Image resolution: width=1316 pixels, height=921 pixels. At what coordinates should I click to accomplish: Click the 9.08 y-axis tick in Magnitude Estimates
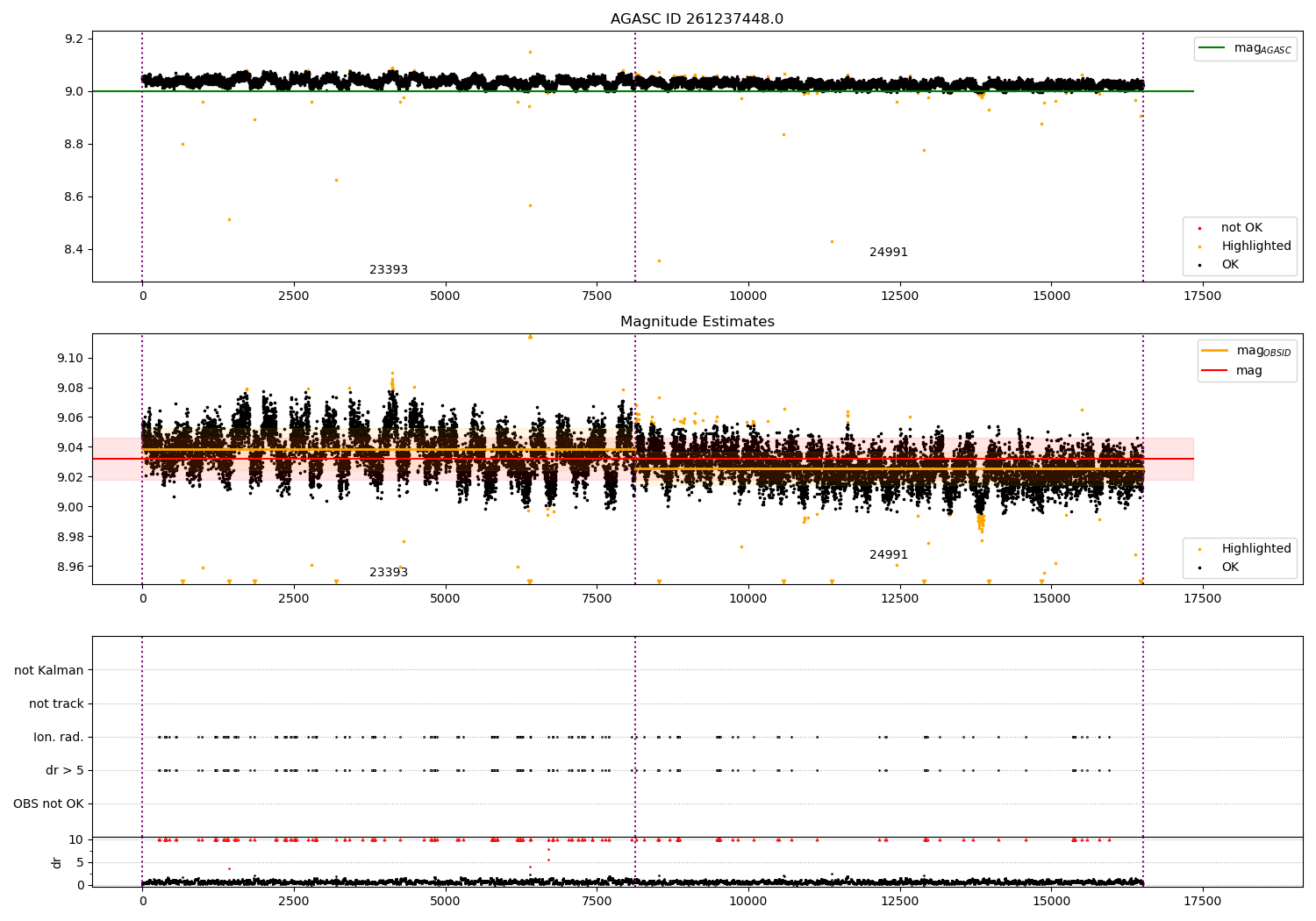(70, 389)
